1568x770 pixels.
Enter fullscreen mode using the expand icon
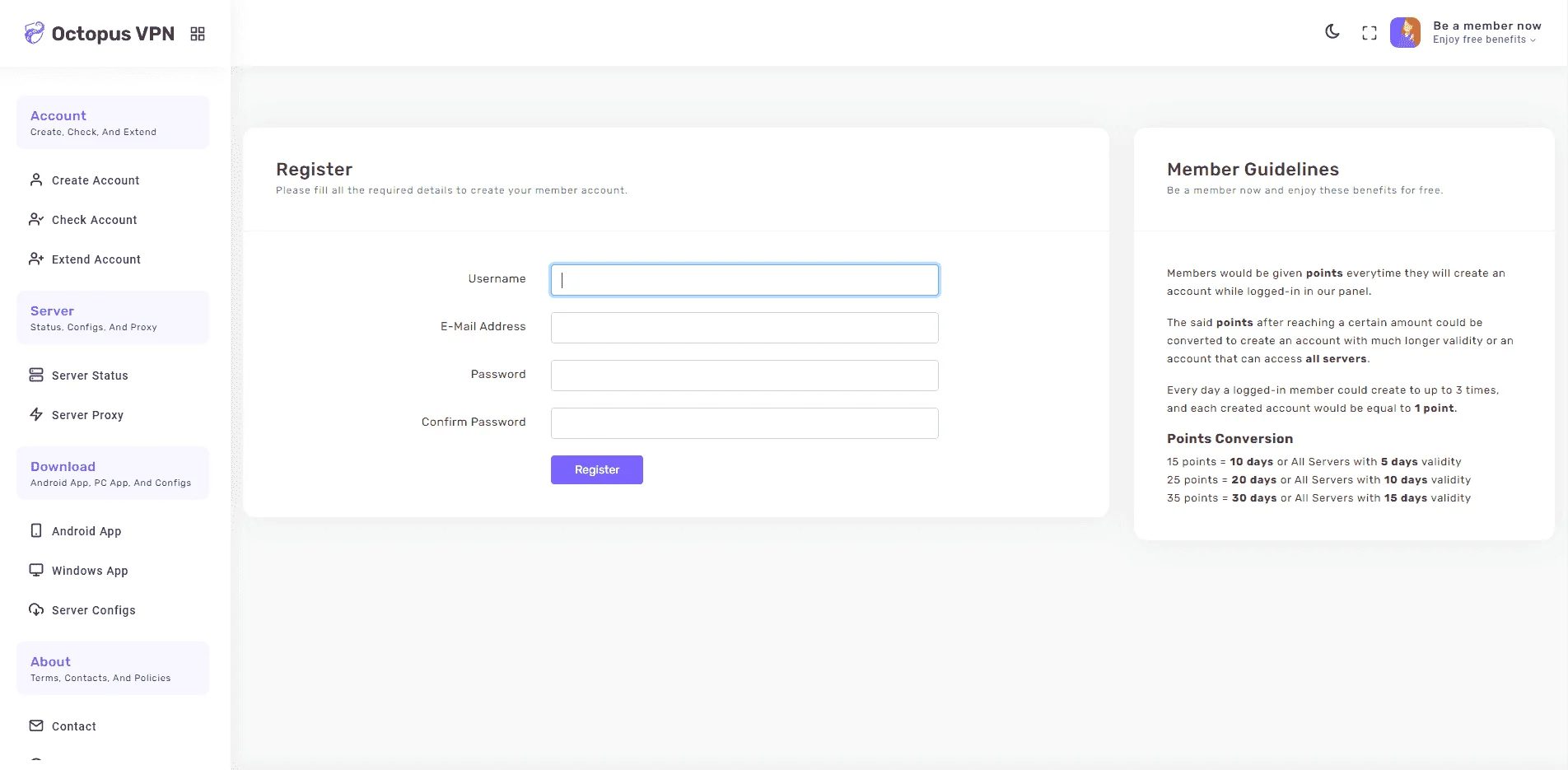[1370, 33]
